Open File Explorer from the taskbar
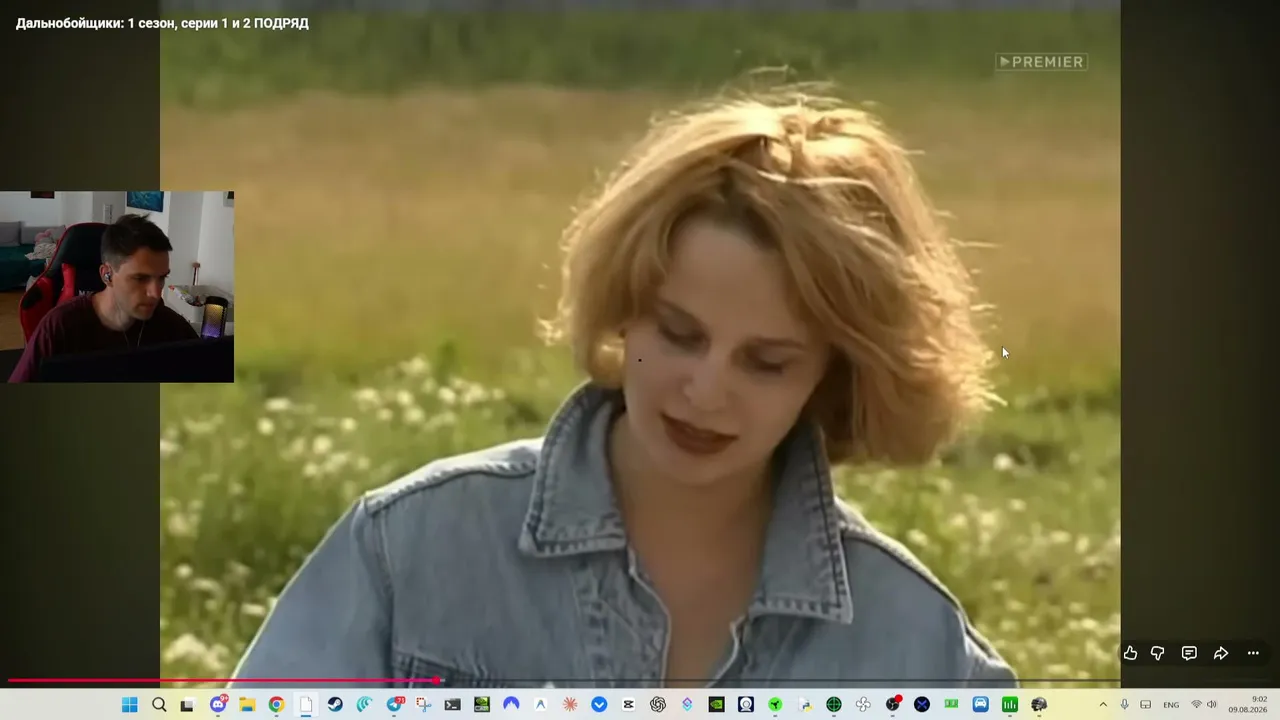 coord(247,705)
